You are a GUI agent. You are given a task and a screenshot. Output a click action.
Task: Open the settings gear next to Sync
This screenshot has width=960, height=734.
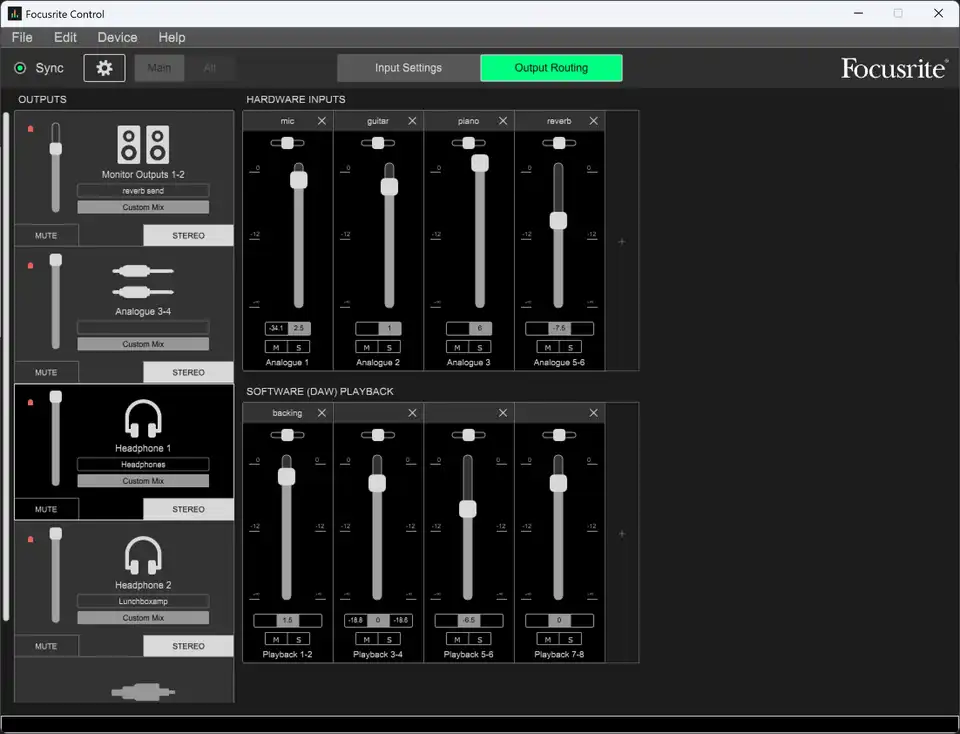pos(106,67)
